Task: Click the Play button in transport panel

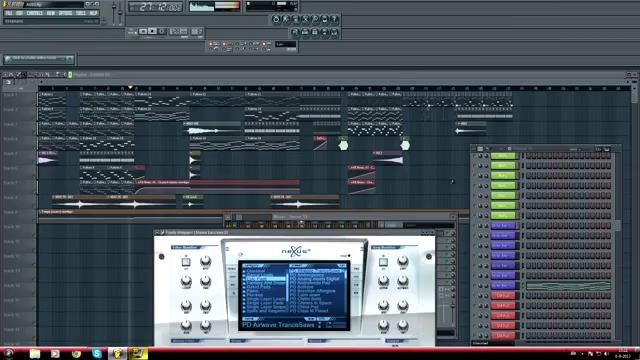Action: (143, 31)
